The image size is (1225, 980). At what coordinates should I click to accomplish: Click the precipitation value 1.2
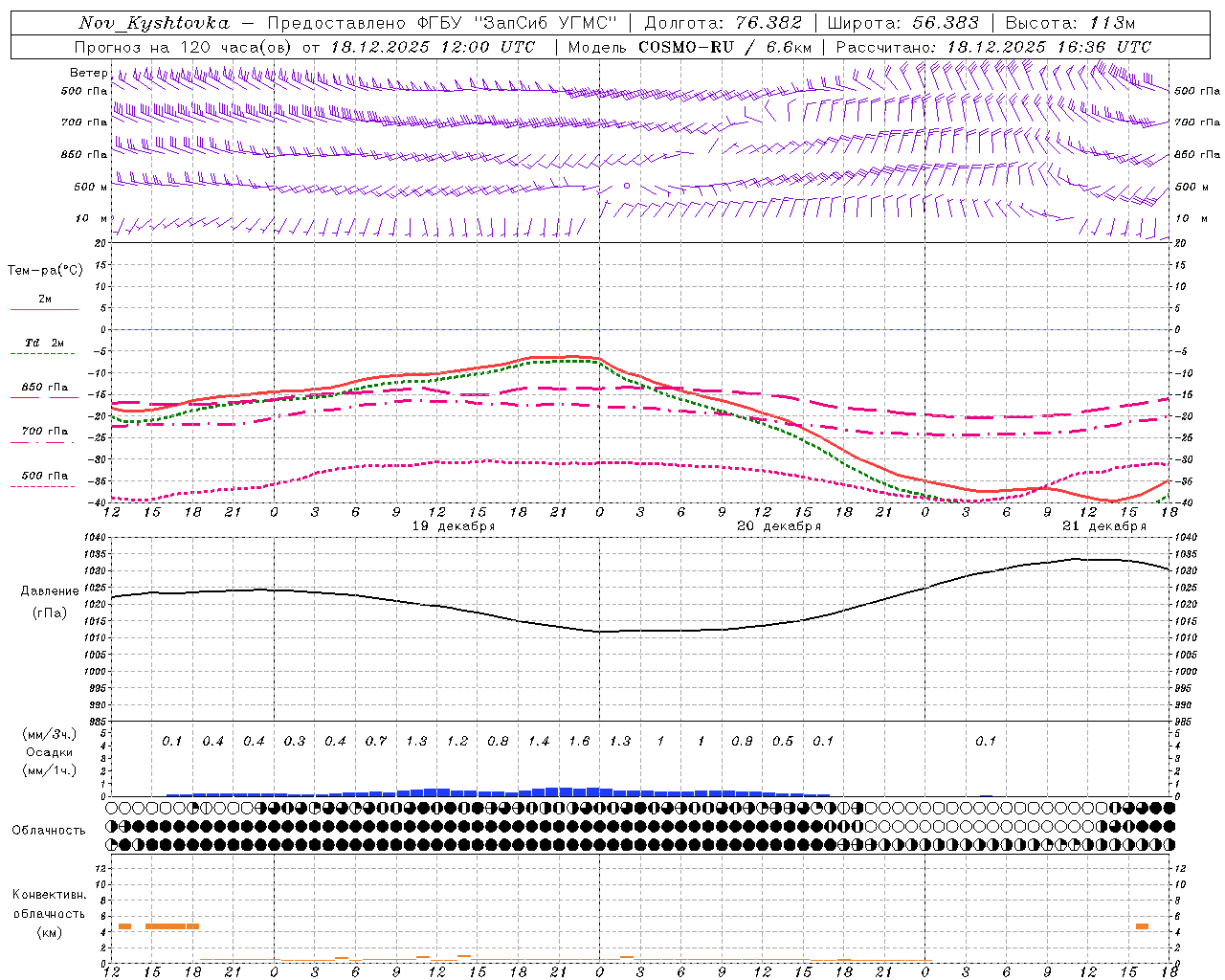(457, 742)
